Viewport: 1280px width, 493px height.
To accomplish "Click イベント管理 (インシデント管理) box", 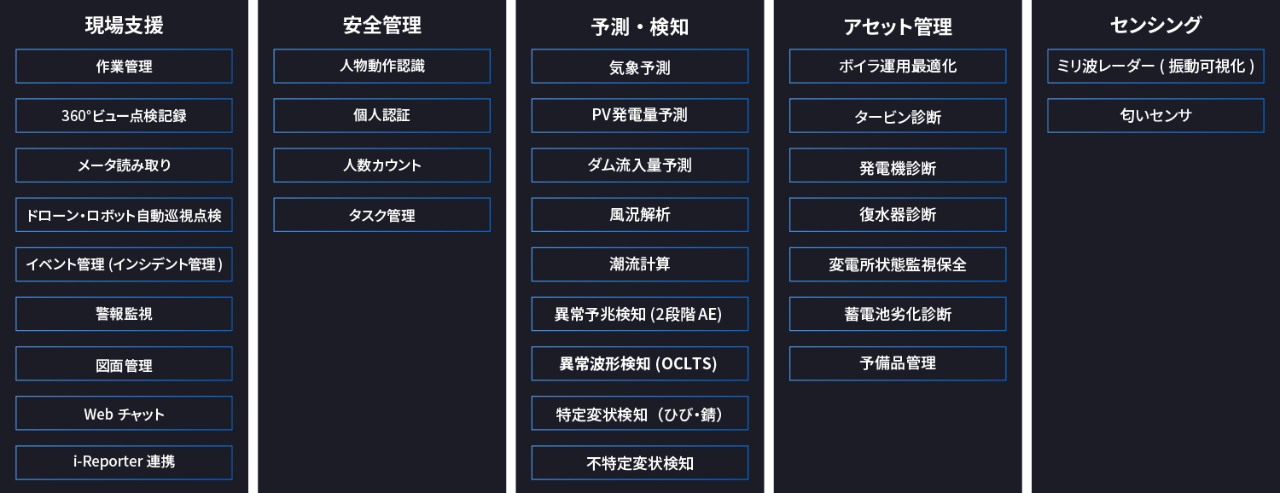I will point(124,265).
